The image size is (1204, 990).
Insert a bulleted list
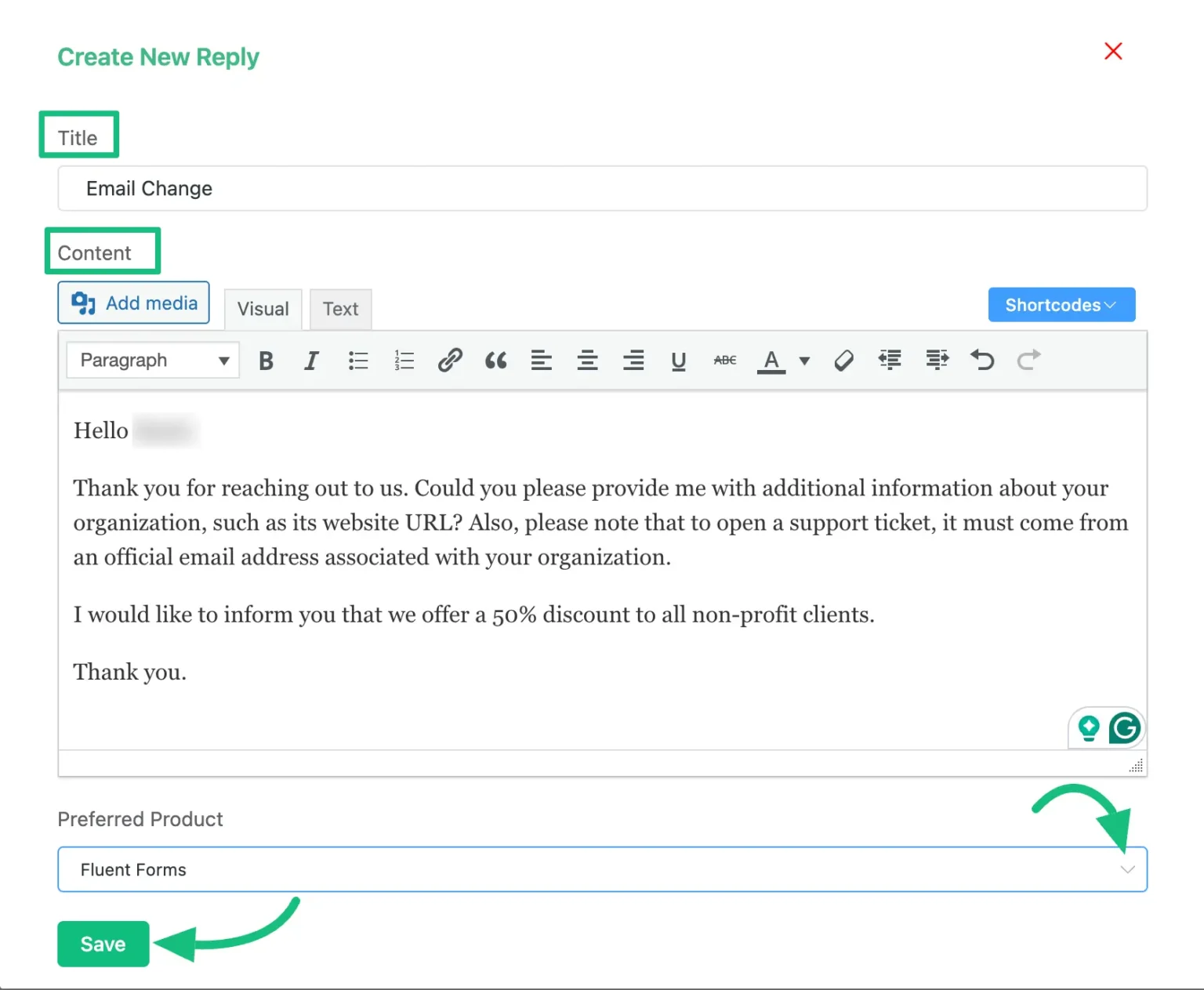[x=357, y=361]
